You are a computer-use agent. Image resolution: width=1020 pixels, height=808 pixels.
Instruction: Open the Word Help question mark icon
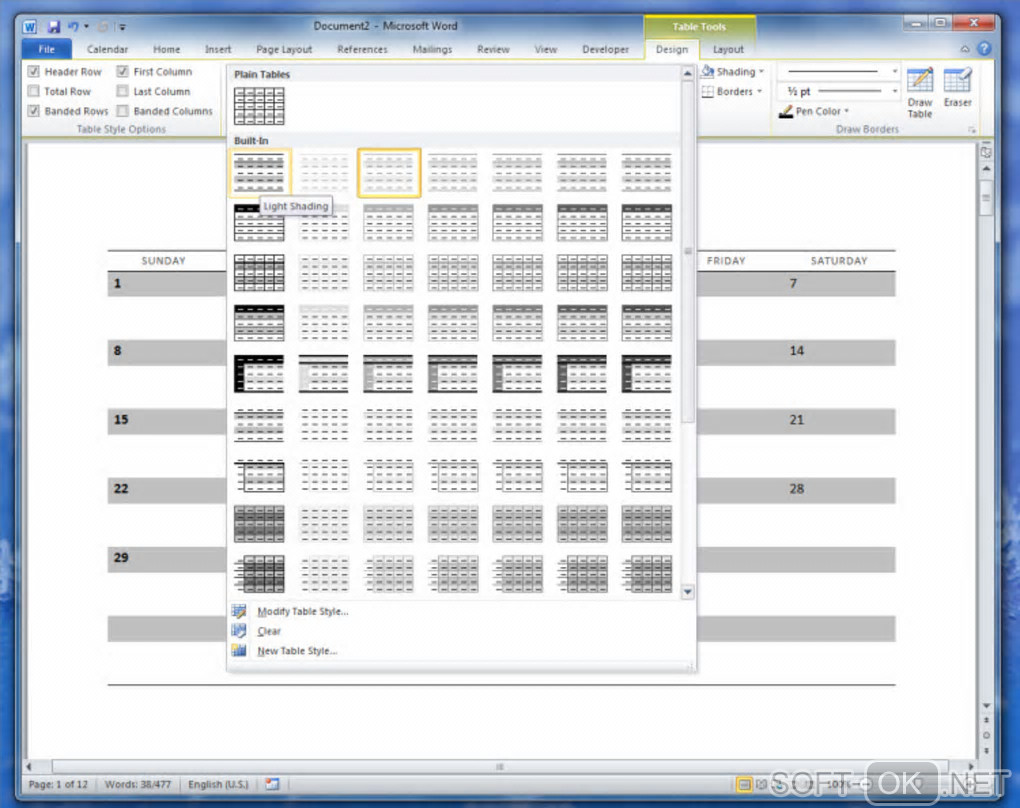pos(984,49)
